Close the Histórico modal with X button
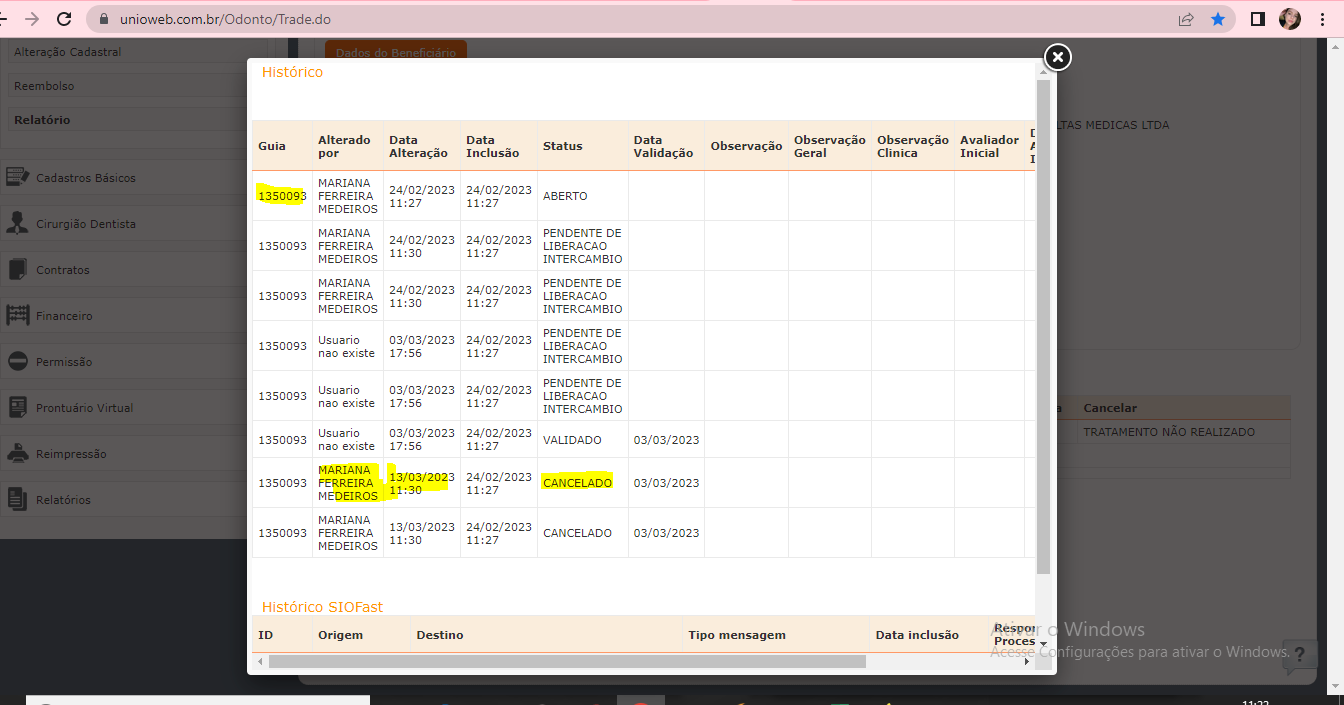 (1057, 58)
